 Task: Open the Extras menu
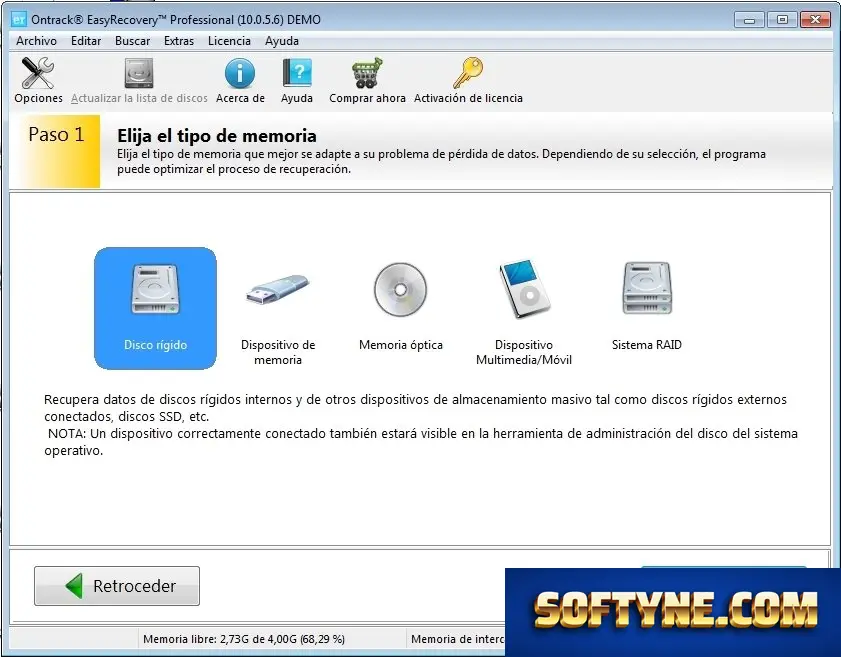(x=179, y=41)
